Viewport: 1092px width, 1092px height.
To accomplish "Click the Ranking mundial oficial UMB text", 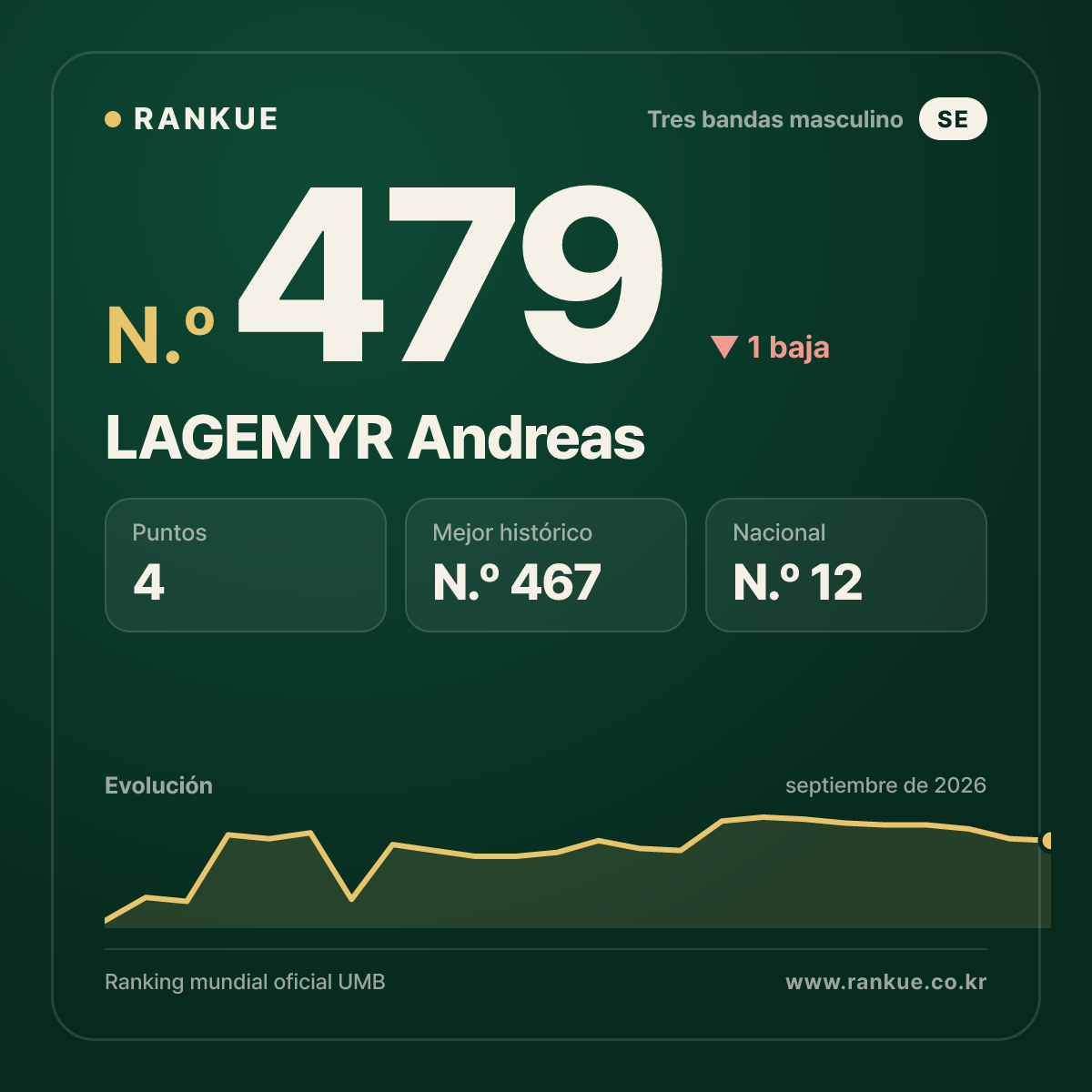I will pyautogui.click(x=245, y=982).
